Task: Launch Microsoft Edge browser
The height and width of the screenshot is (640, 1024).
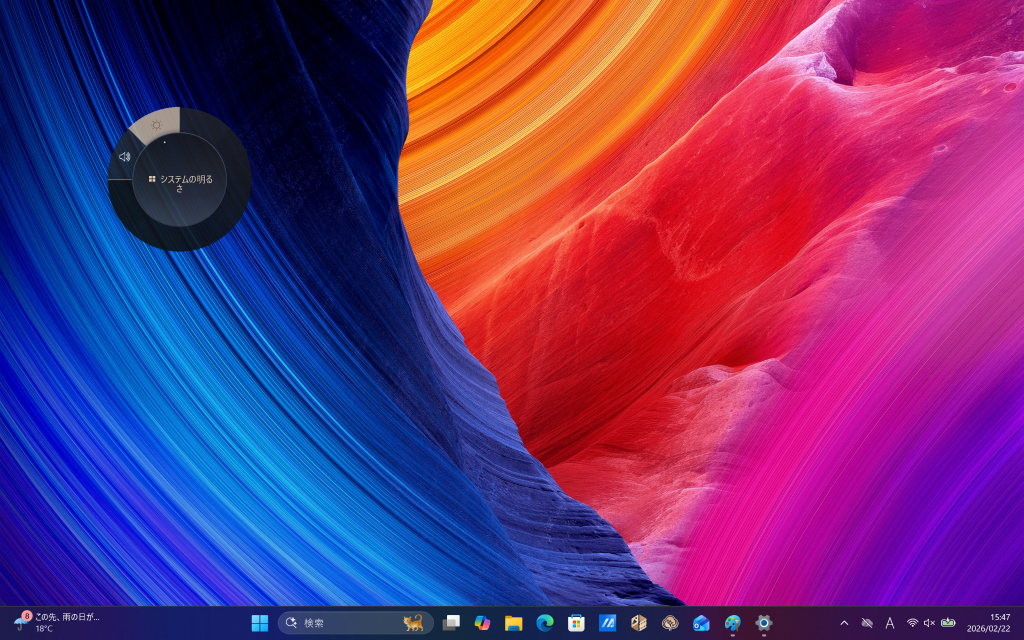Action: 545,623
